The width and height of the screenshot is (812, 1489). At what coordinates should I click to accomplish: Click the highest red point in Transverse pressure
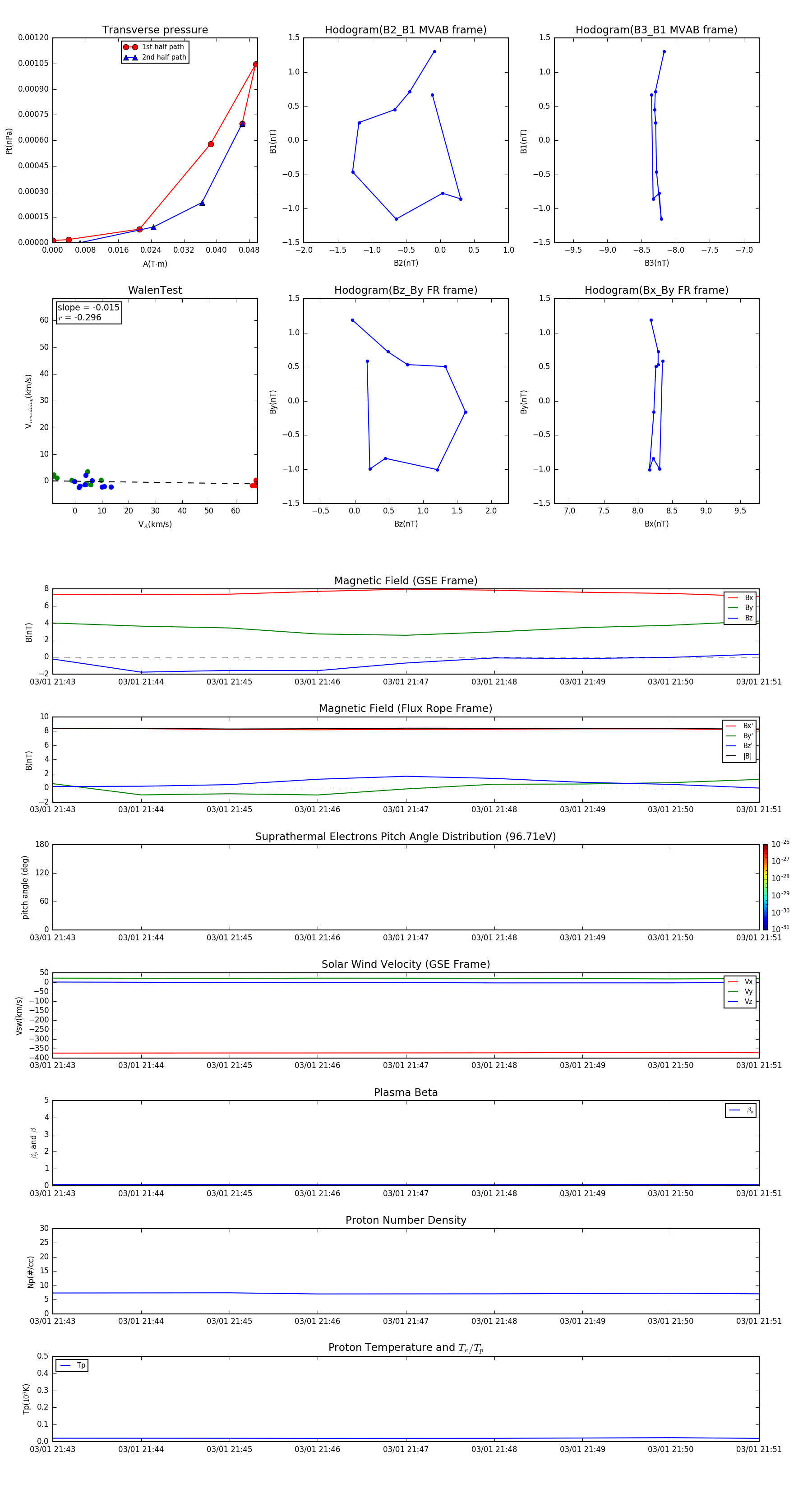[x=255, y=64]
